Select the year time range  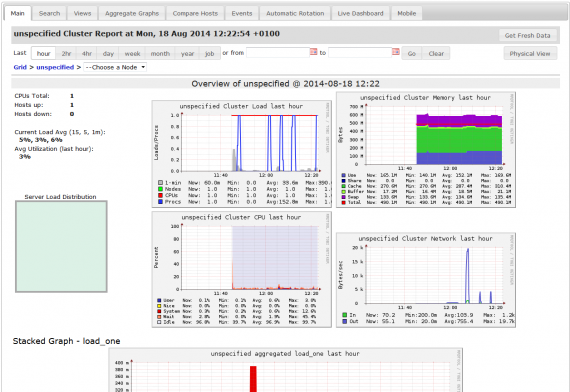coord(187,53)
